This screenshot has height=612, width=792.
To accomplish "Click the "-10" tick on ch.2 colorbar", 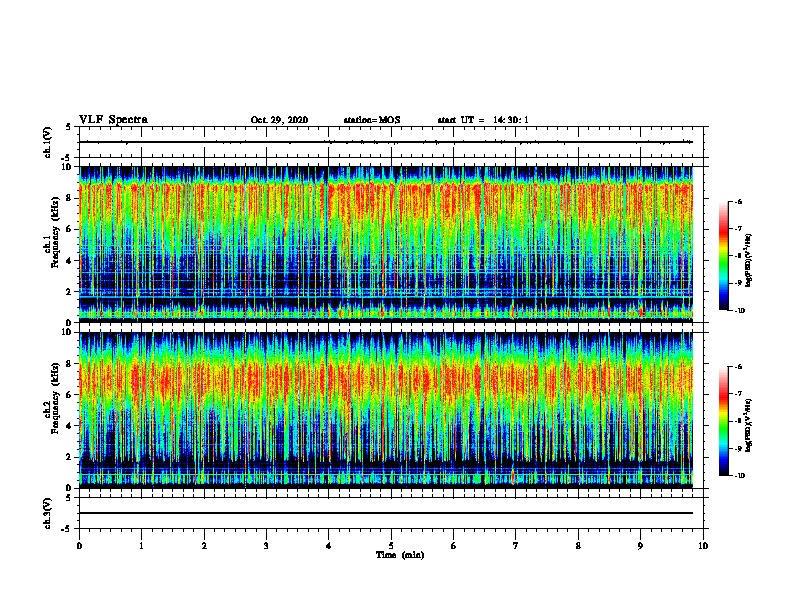I will click(740, 476).
